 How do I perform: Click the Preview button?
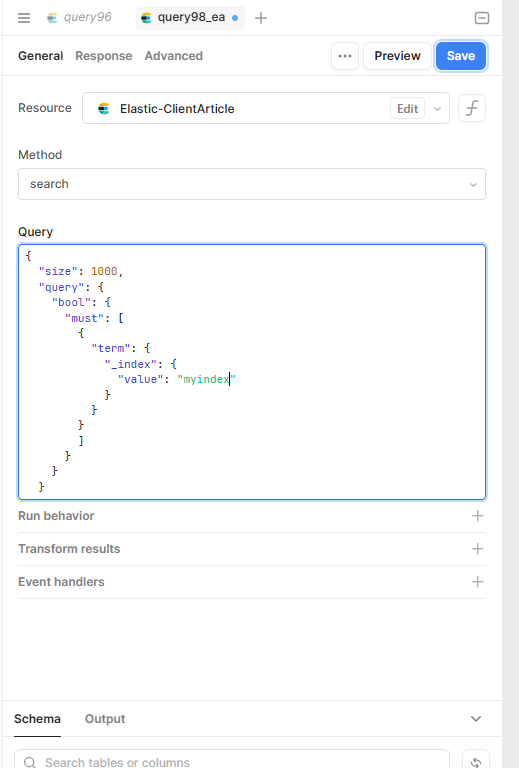[x=397, y=56]
